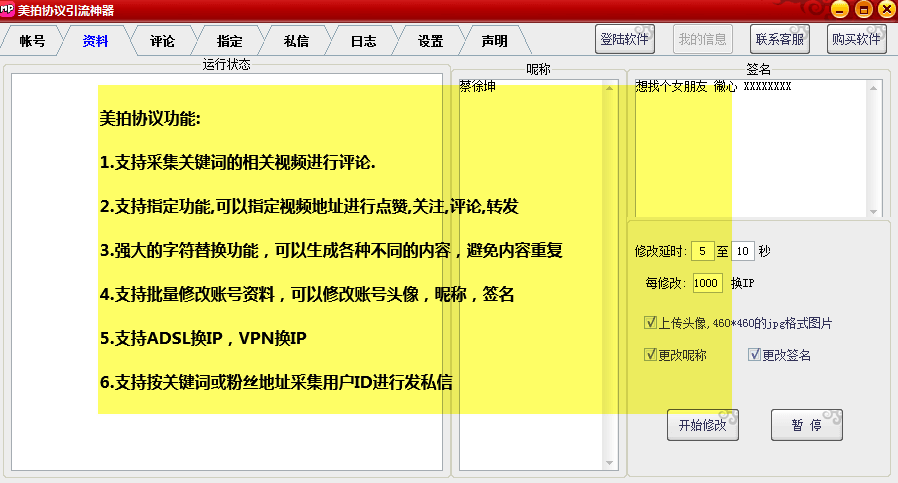The width and height of the screenshot is (898, 483).
Task: Click down arrow of 签名 box scrollbar
Action: click(873, 211)
